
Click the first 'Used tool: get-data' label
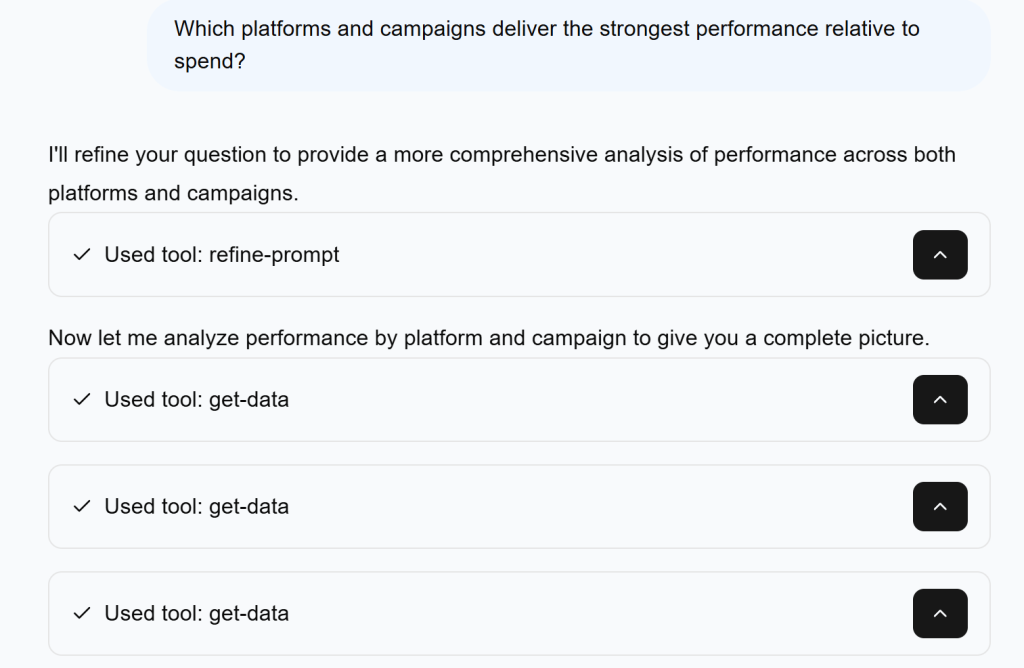tap(195, 399)
